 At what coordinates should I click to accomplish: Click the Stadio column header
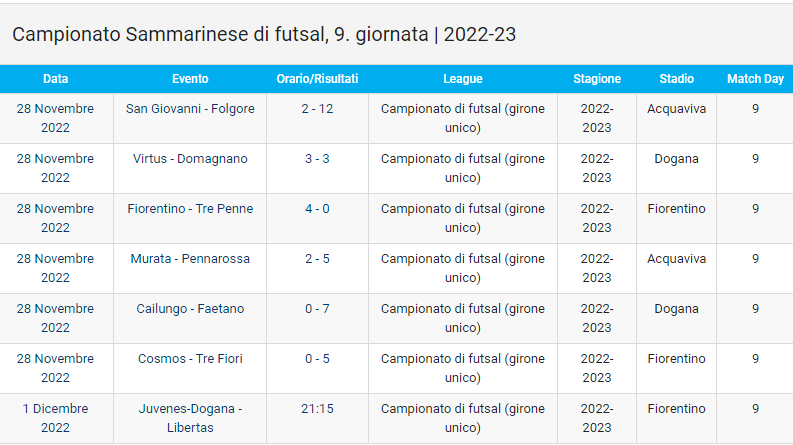pyautogui.click(x=676, y=79)
